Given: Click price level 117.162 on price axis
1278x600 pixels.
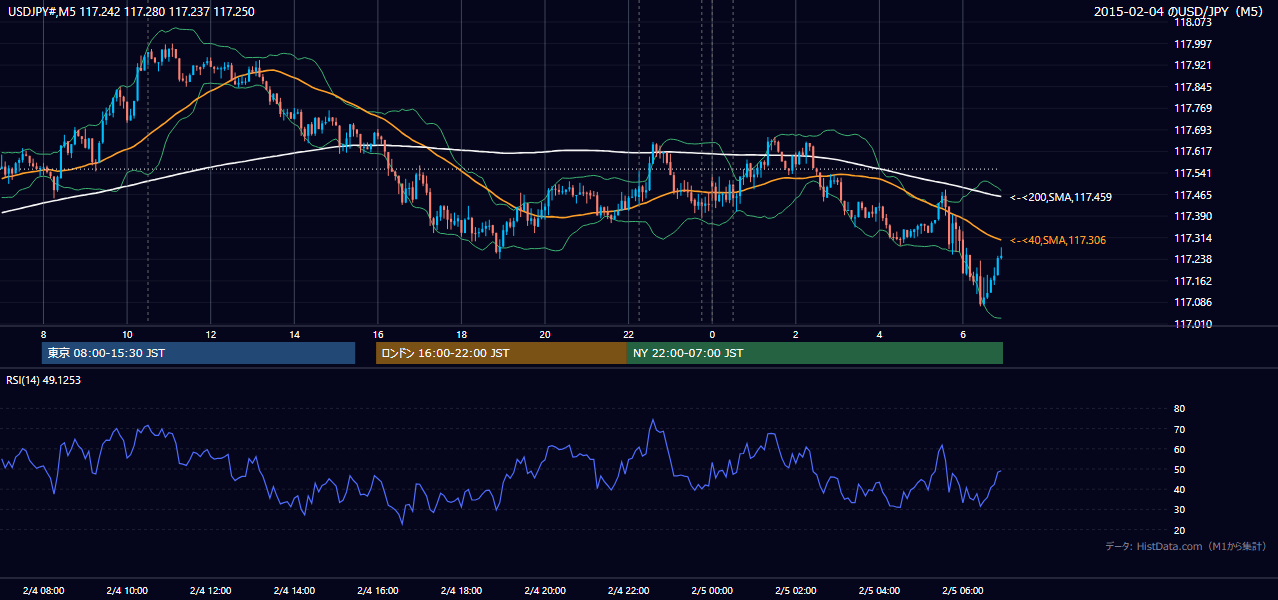Looking at the screenshot, I should pyautogui.click(x=1194, y=281).
